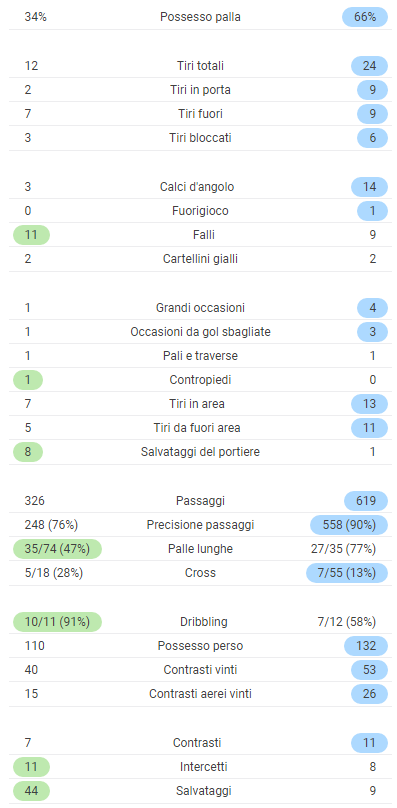Select the Calci d'angolo value 14
This screenshot has width=397, height=808.
click(369, 187)
